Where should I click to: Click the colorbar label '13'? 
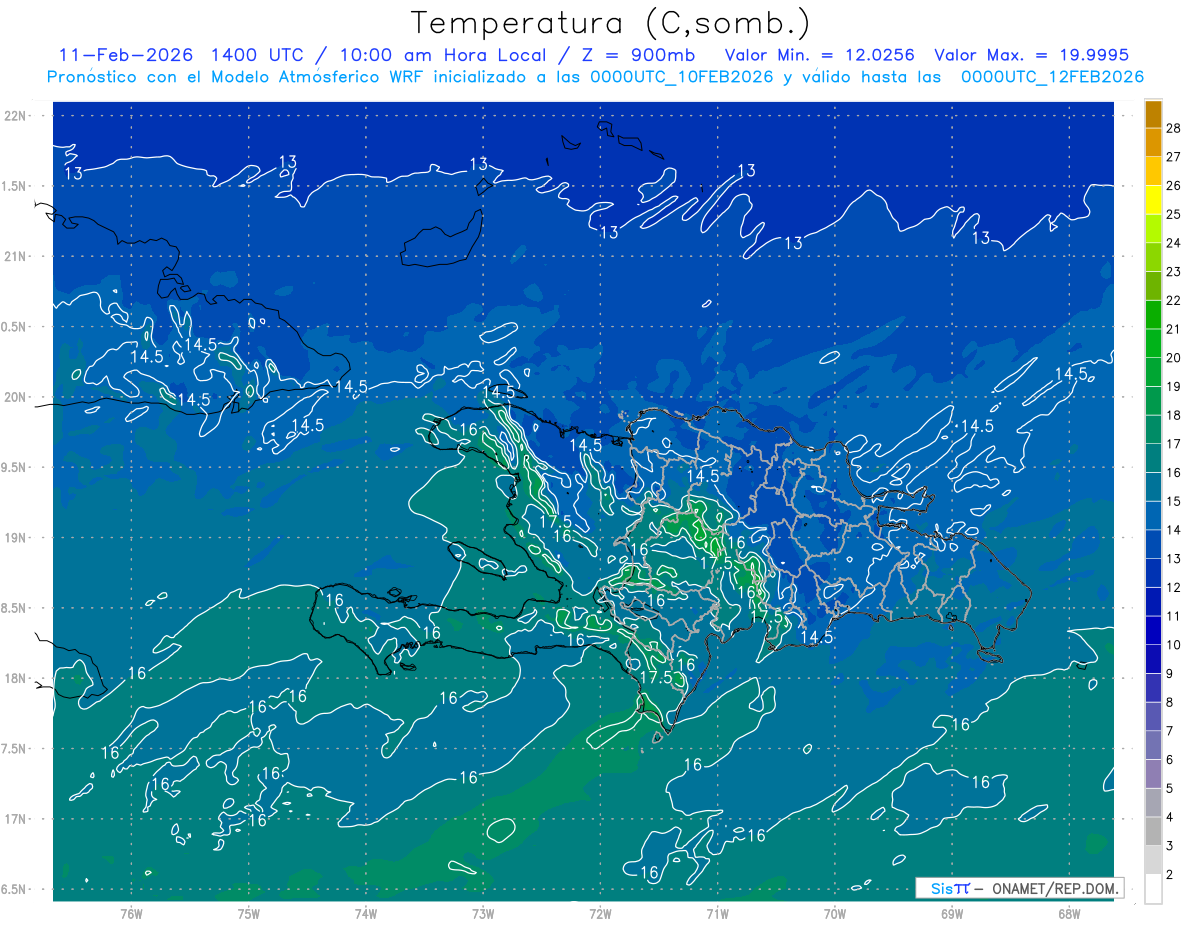coord(1173,558)
